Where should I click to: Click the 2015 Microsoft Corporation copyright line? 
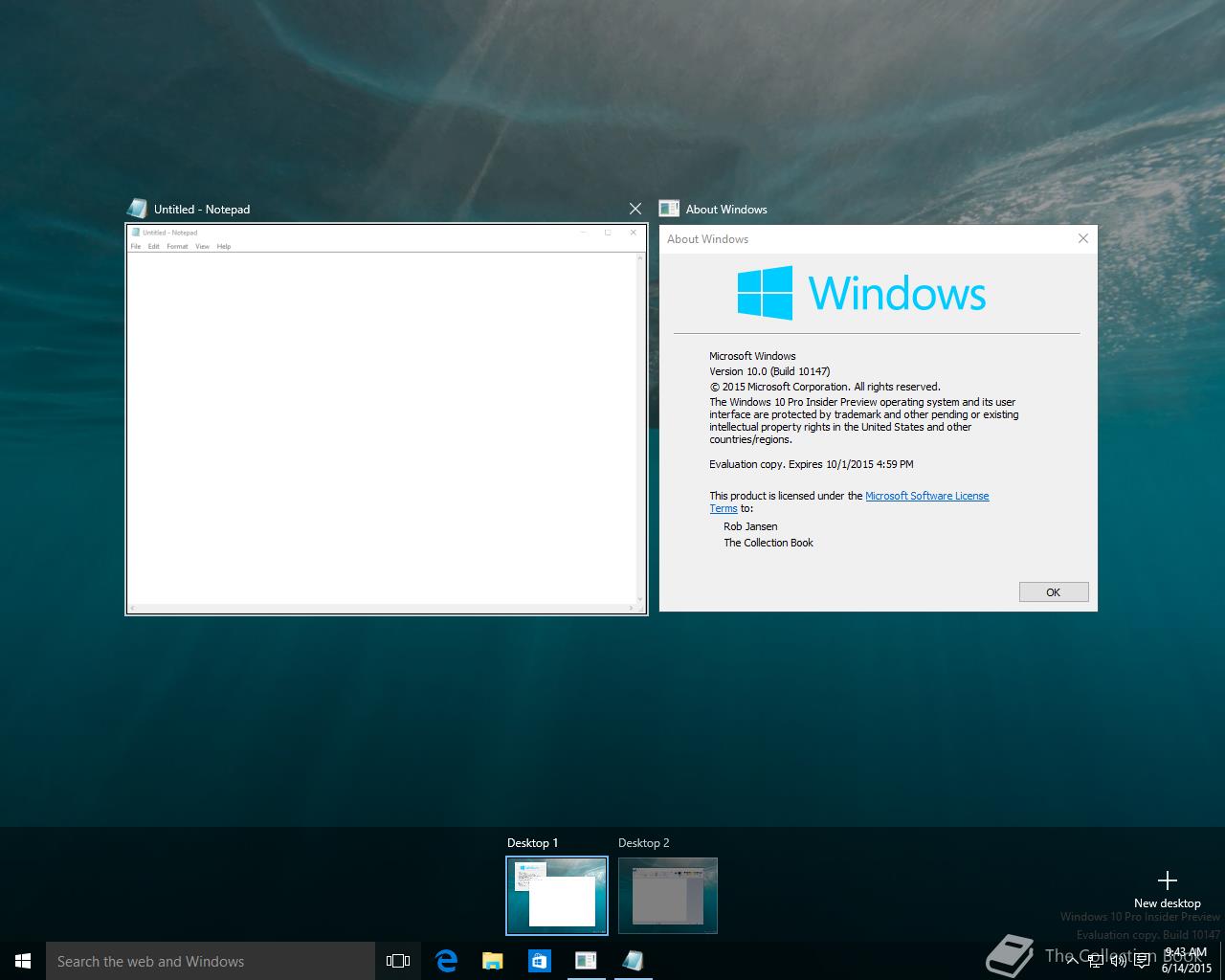point(825,387)
